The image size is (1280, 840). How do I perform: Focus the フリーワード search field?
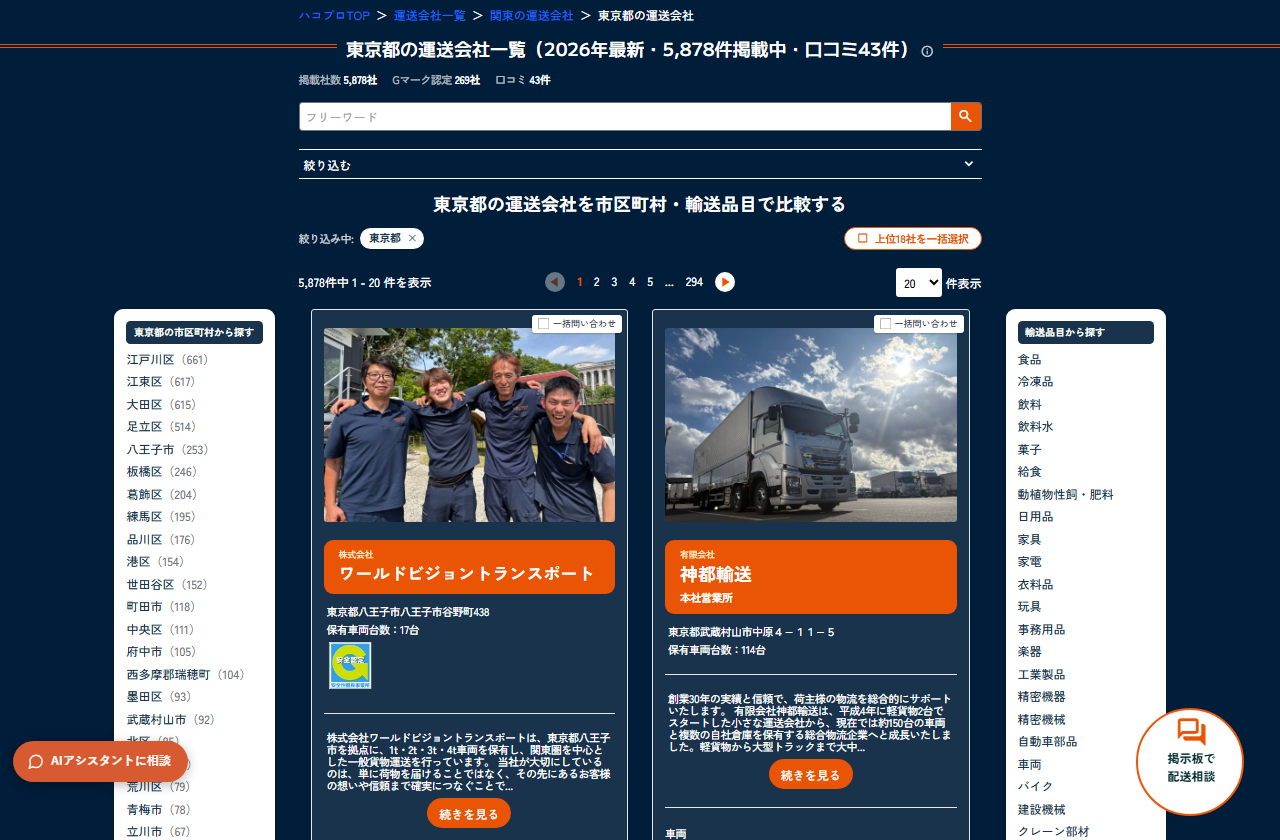coord(625,116)
